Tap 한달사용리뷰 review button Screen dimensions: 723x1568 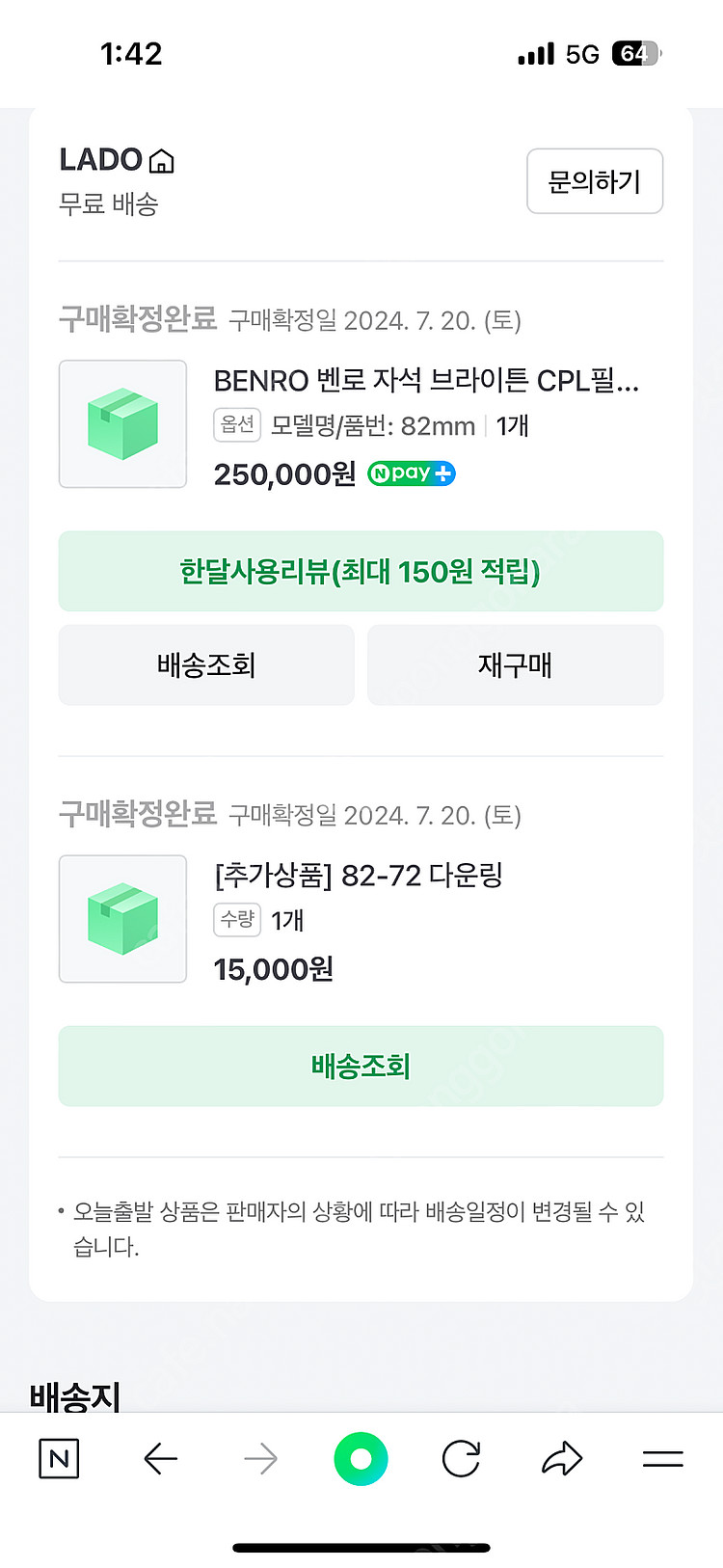click(x=361, y=571)
